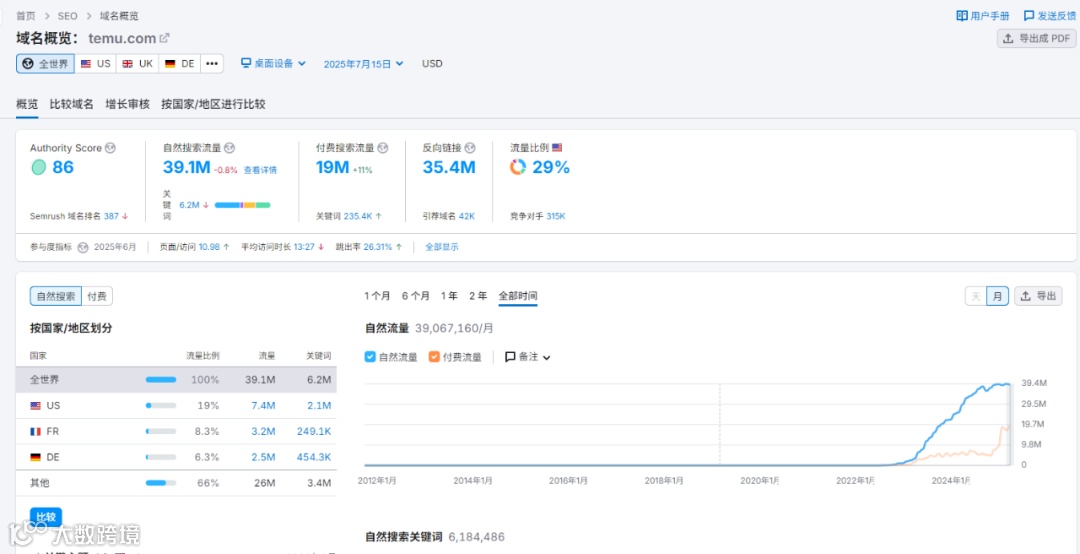The image size is (1080, 554).
Task: Click the globe icon in 全世界 button
Action: 28,64
